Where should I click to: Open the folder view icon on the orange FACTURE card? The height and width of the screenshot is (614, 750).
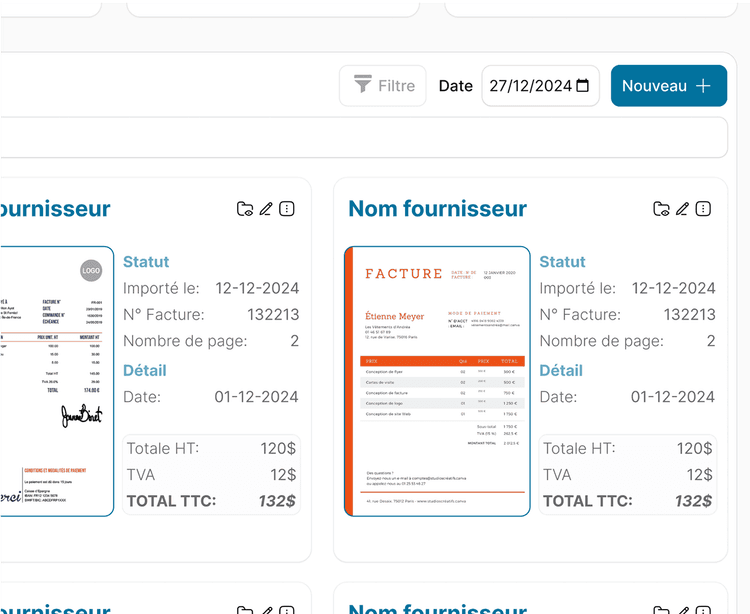[662, 209]
